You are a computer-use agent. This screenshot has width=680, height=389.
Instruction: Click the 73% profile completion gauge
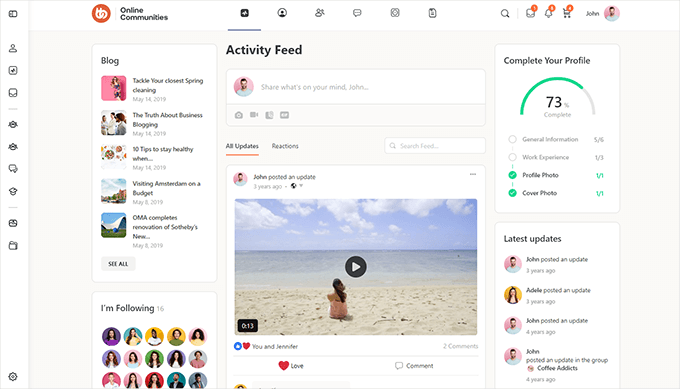click(x=557, y=98)
